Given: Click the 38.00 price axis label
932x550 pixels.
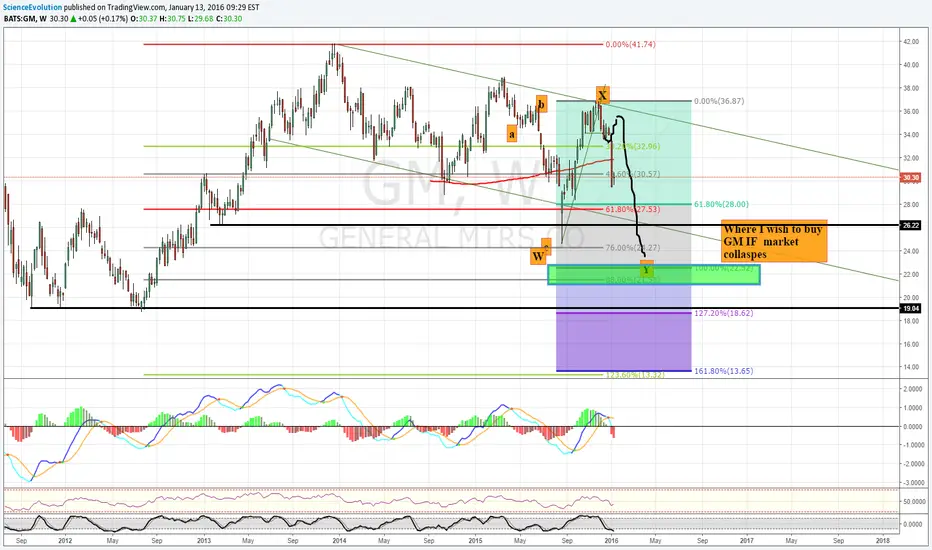Looking at the screenshot, I should [x=911, y=88].
